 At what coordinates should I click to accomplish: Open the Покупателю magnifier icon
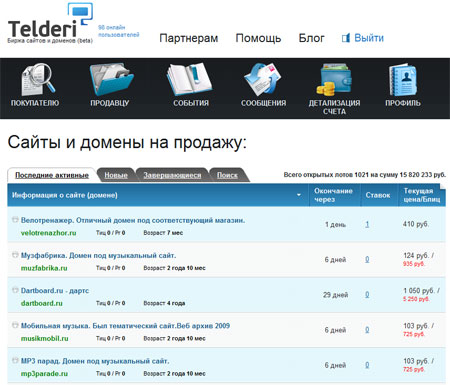coord(38,79)
